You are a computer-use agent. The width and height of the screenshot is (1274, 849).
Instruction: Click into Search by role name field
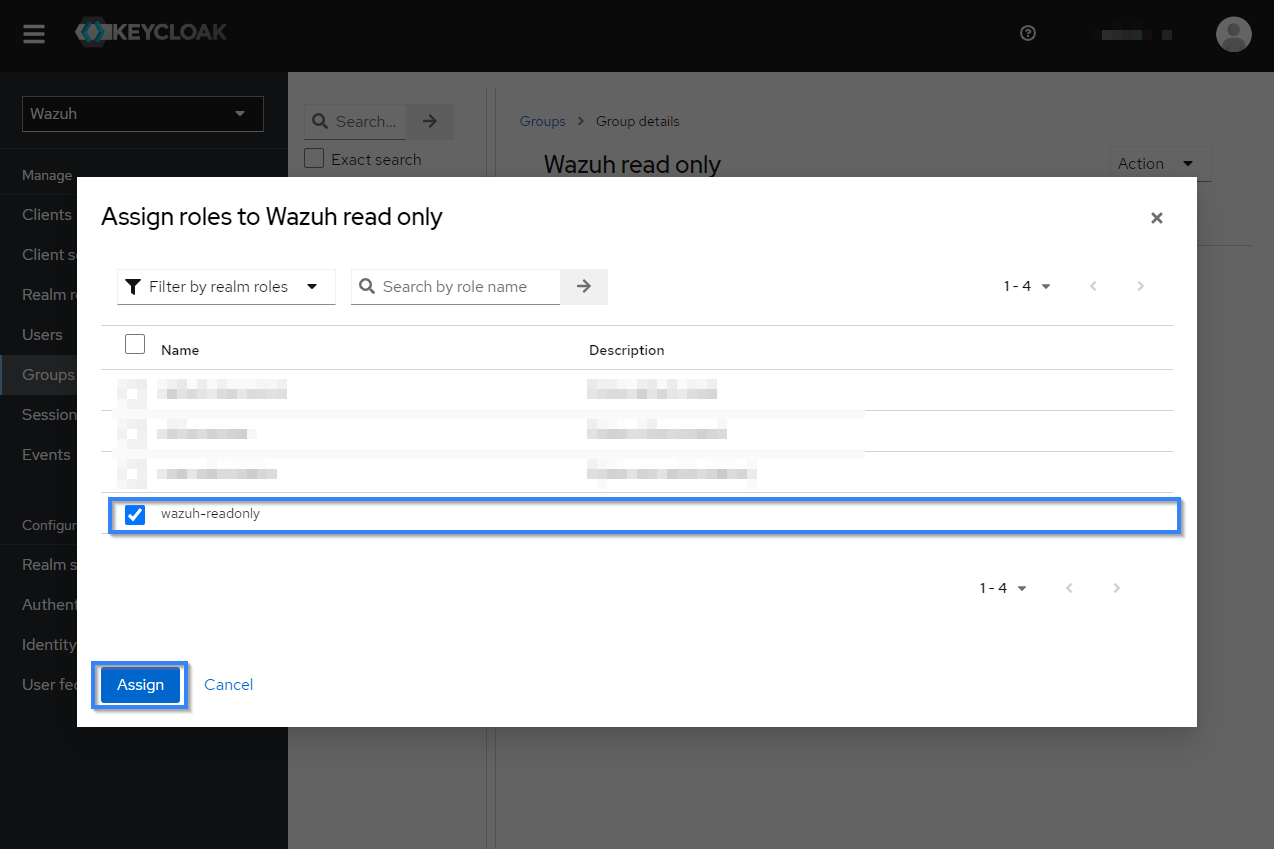tap(456, 287)
